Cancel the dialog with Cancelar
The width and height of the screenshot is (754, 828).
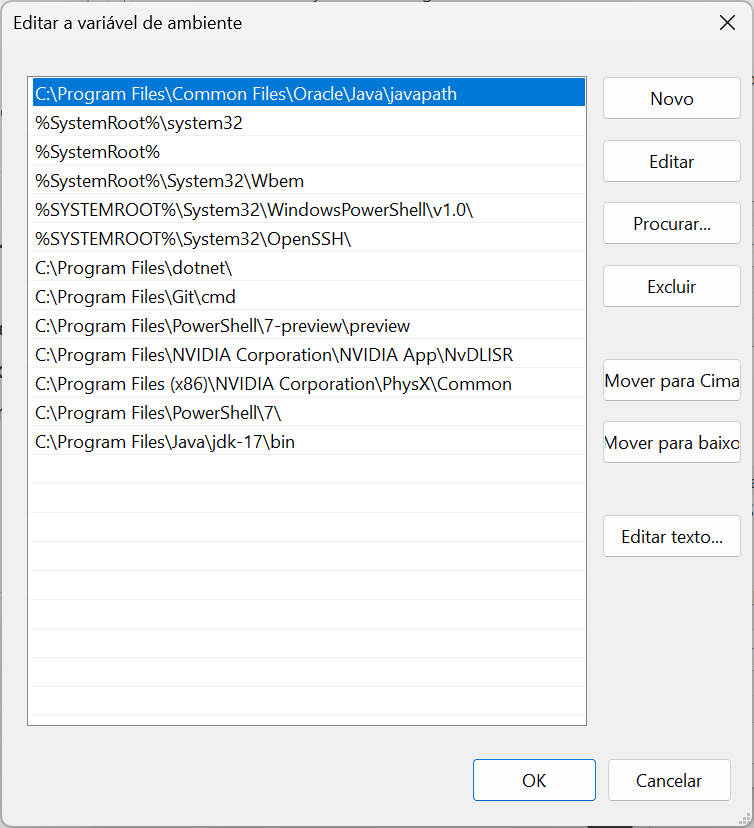[668, 781]
